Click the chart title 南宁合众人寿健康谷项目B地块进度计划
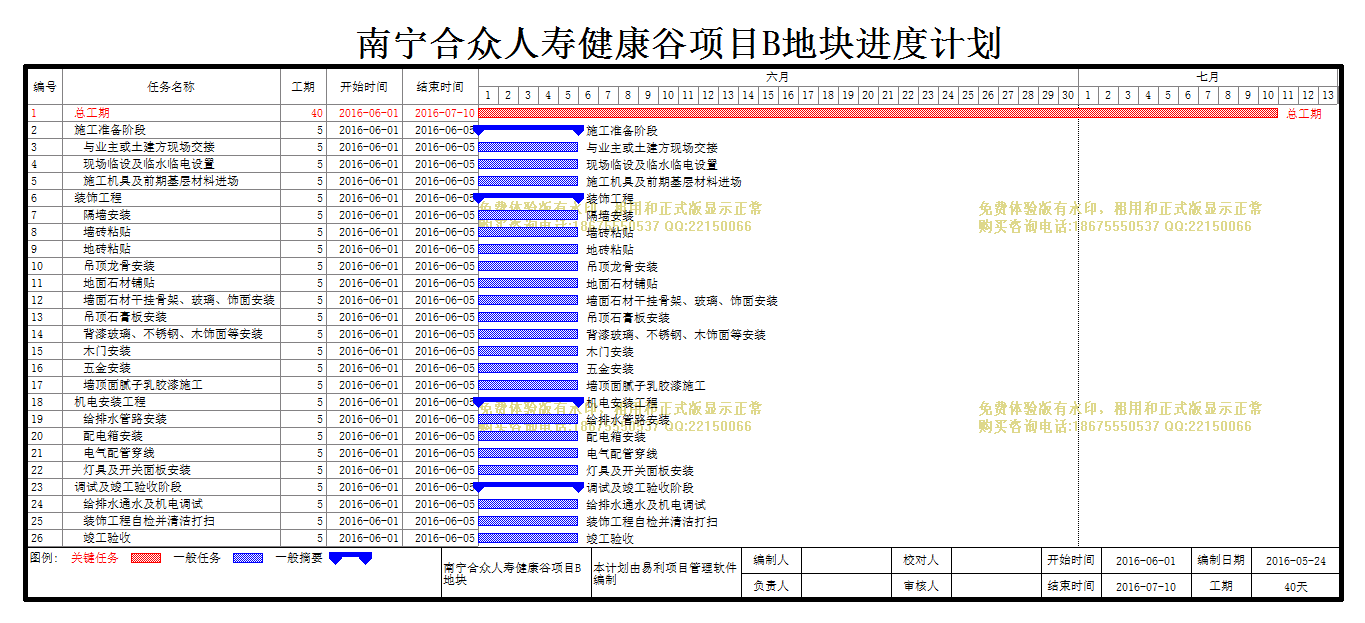 (x=679, y=43)
